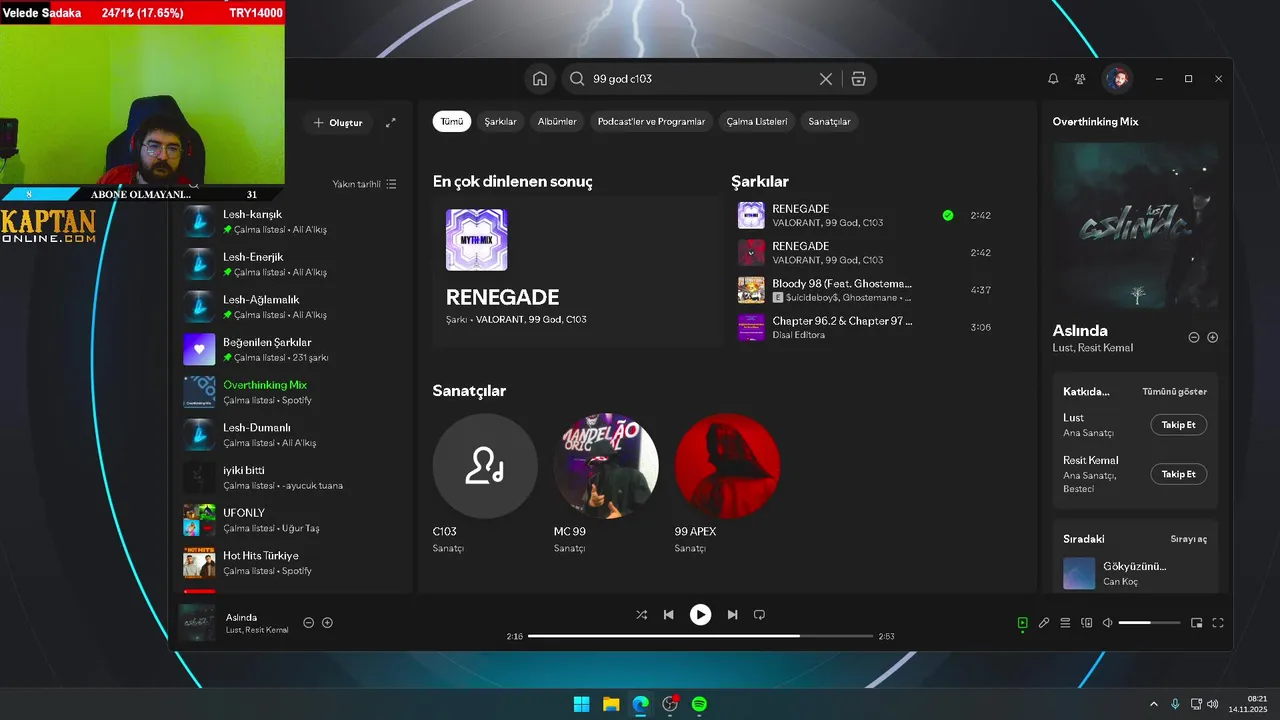Select Bloody 98 song row
Image resolution: width=1280 pixels, height=720 pixels.
point(867,290)
